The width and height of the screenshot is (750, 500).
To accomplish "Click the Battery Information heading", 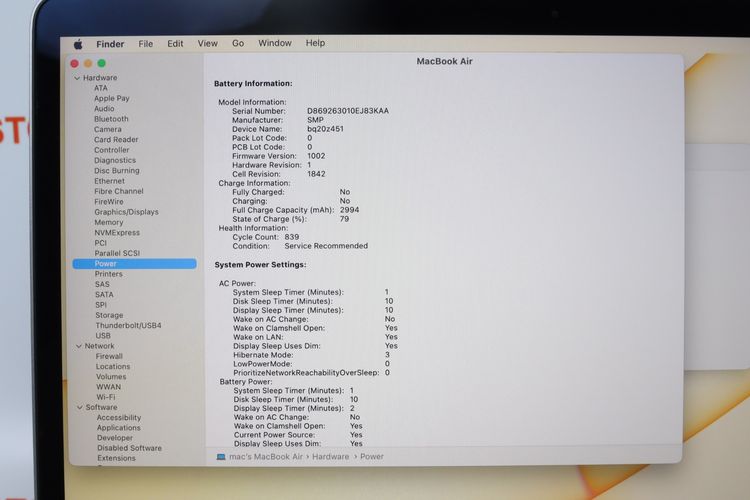I will [253, 84].
